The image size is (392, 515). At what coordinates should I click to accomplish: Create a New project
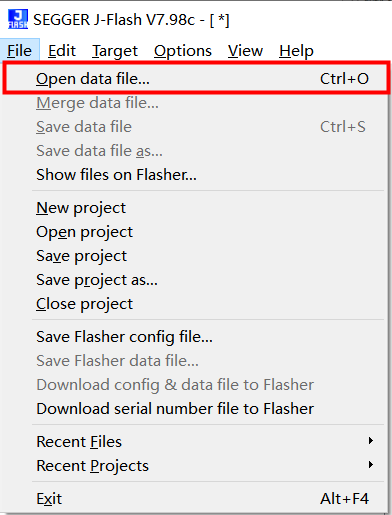pos(196,208)
